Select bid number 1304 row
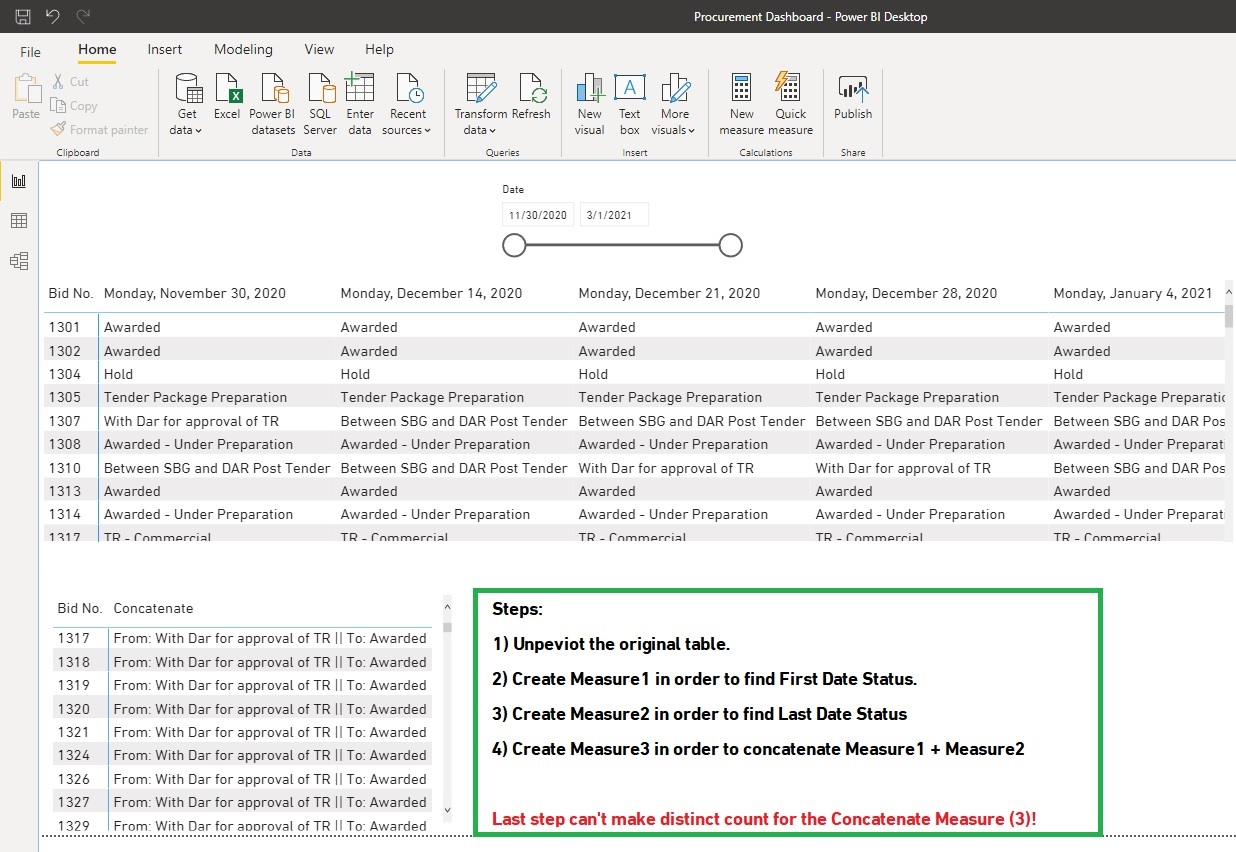1236x852 pixels. [x=635, y=374]
